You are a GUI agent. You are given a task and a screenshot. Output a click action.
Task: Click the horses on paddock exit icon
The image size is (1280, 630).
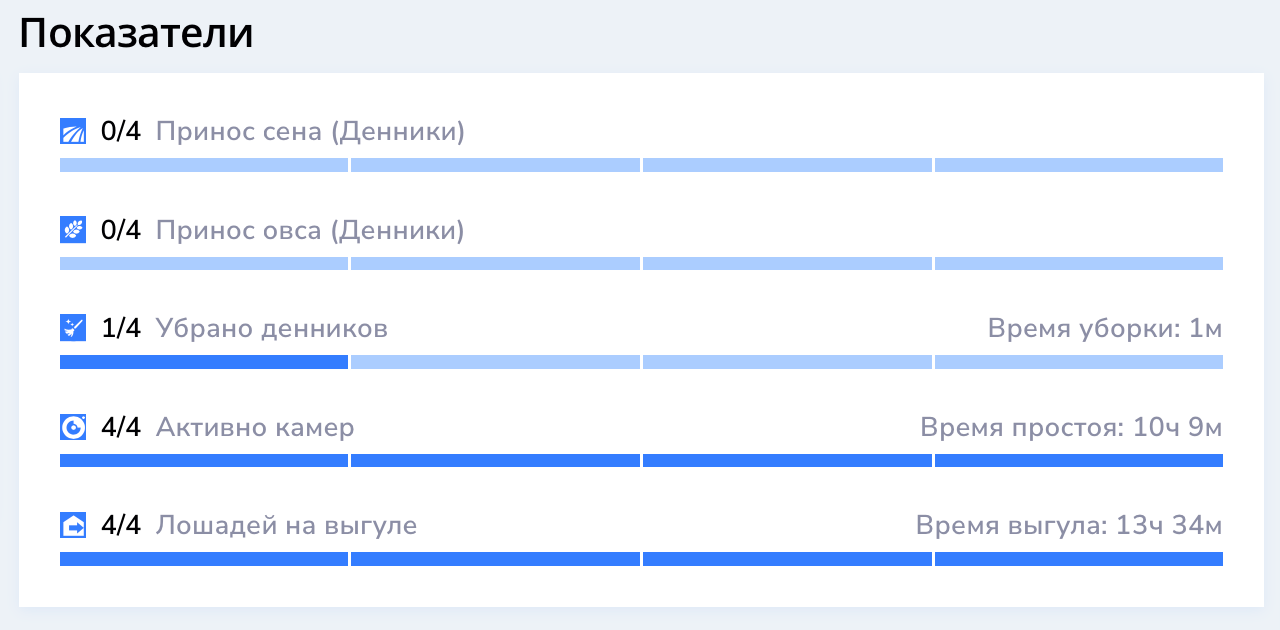[73, 525]
